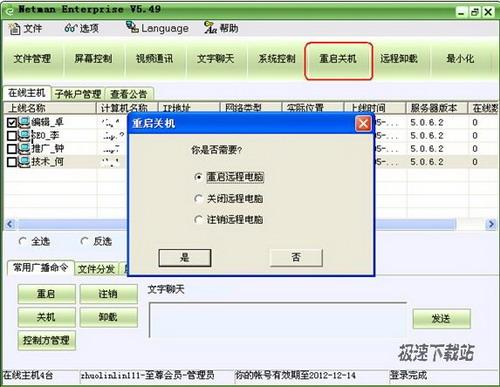
Task: Click the Language menu icon
Action: click(132, 27)
